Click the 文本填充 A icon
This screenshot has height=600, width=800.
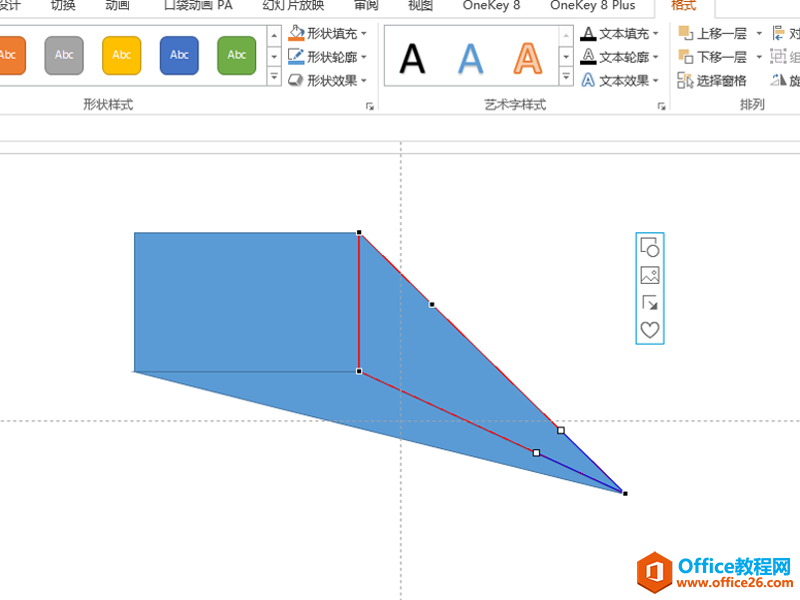tap(588, 34)
